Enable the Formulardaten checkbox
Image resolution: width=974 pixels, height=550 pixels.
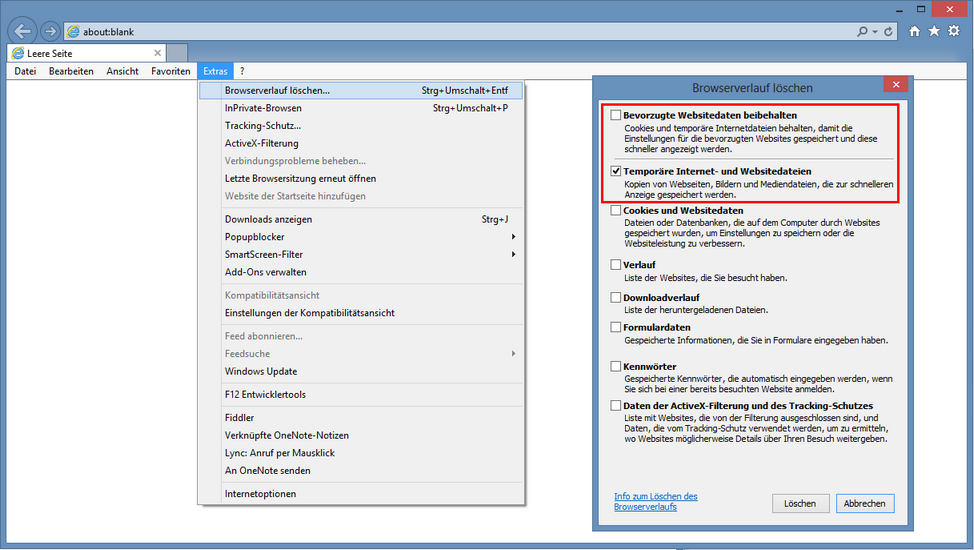point(616,327)
